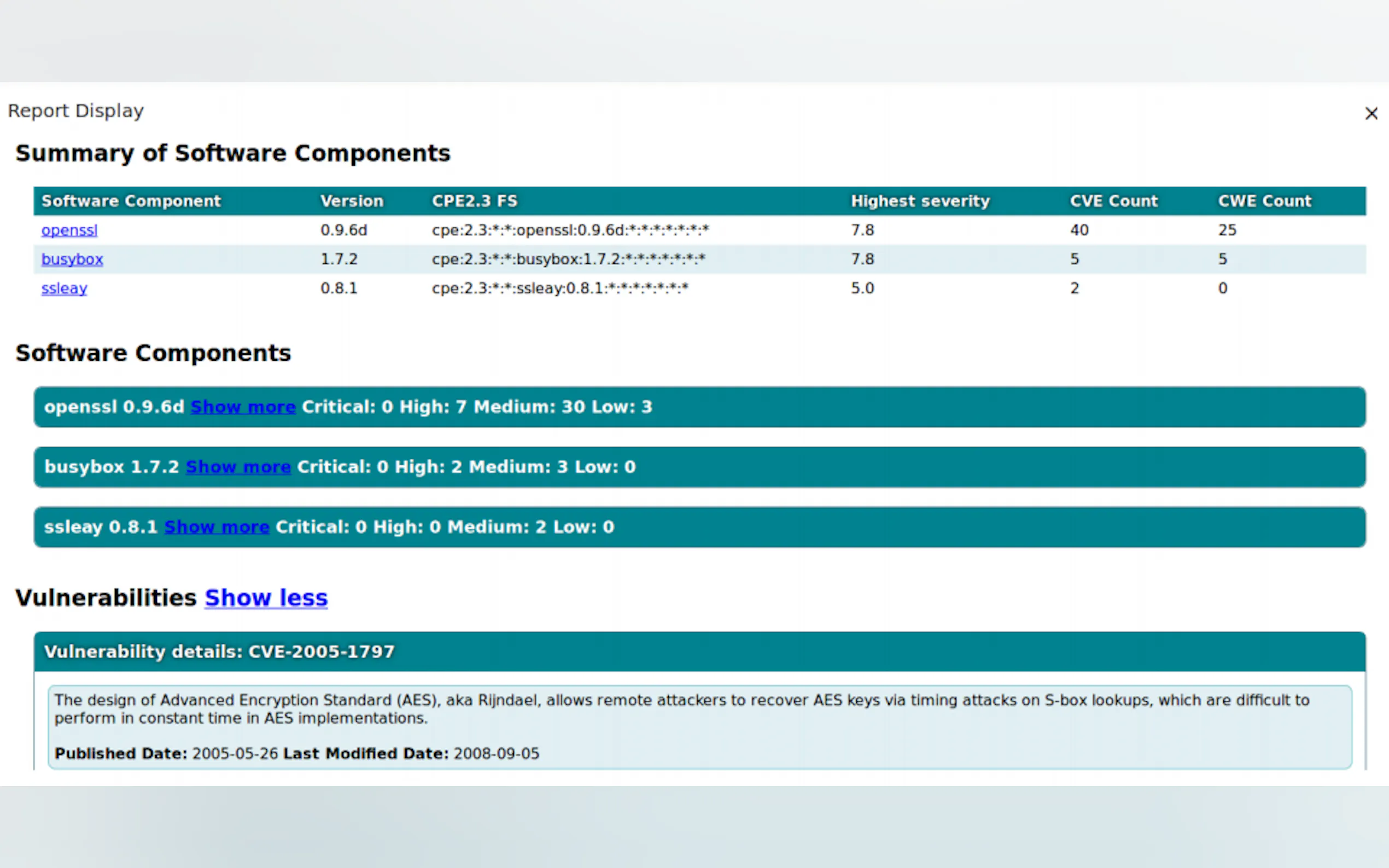Click the Highest severity column header
1389x868 pixels.
[920, 201]
